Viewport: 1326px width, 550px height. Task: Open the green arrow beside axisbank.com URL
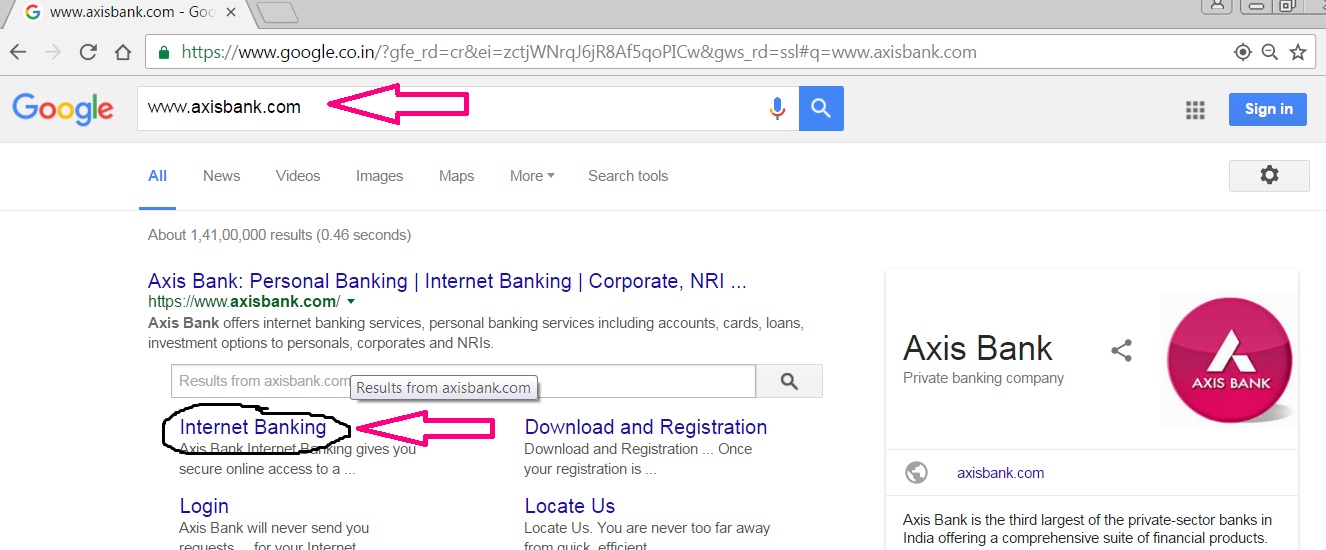pos(351,301)
